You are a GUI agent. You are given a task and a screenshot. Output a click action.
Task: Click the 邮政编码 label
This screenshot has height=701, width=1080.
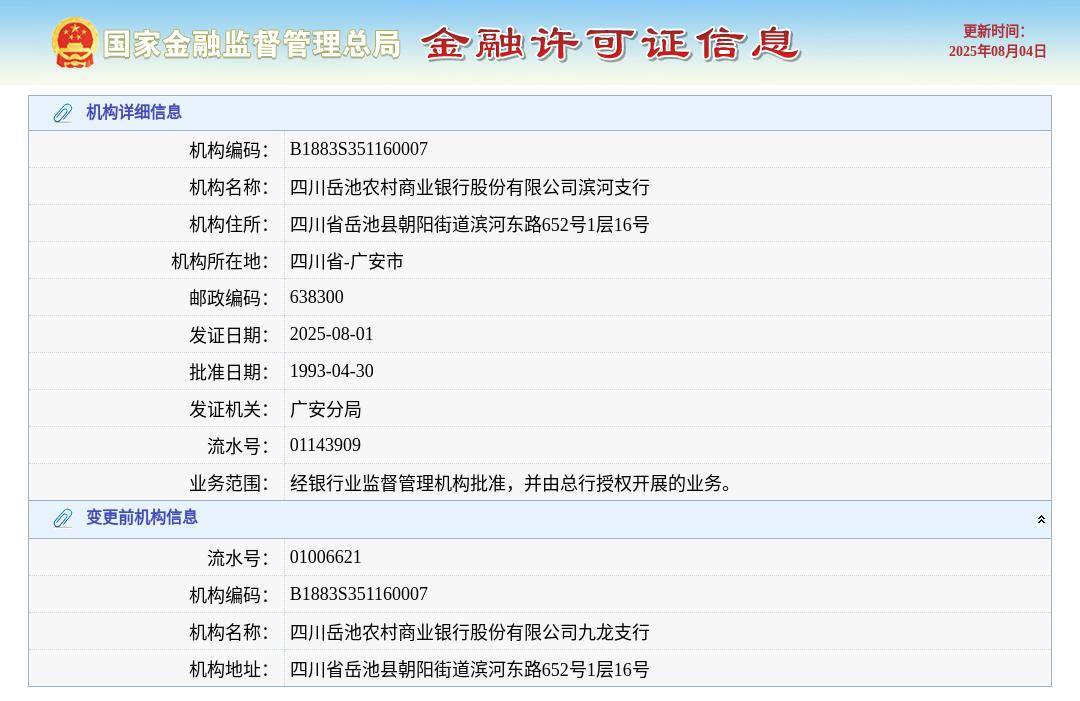point(229,298)
